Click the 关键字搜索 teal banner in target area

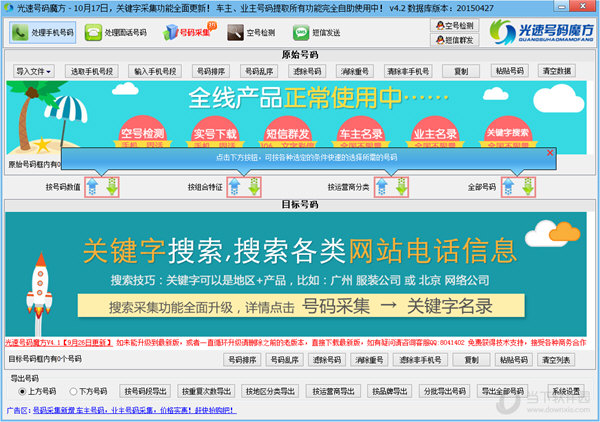295,274
